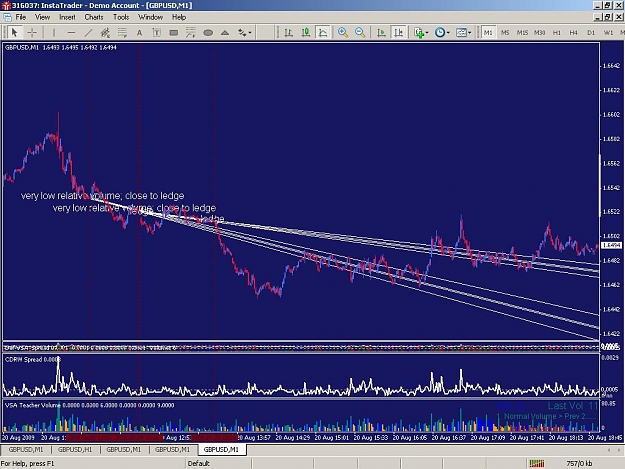Set timeframe to H1
Viewport: 625px width, 469px height.
tap(556, 32)
